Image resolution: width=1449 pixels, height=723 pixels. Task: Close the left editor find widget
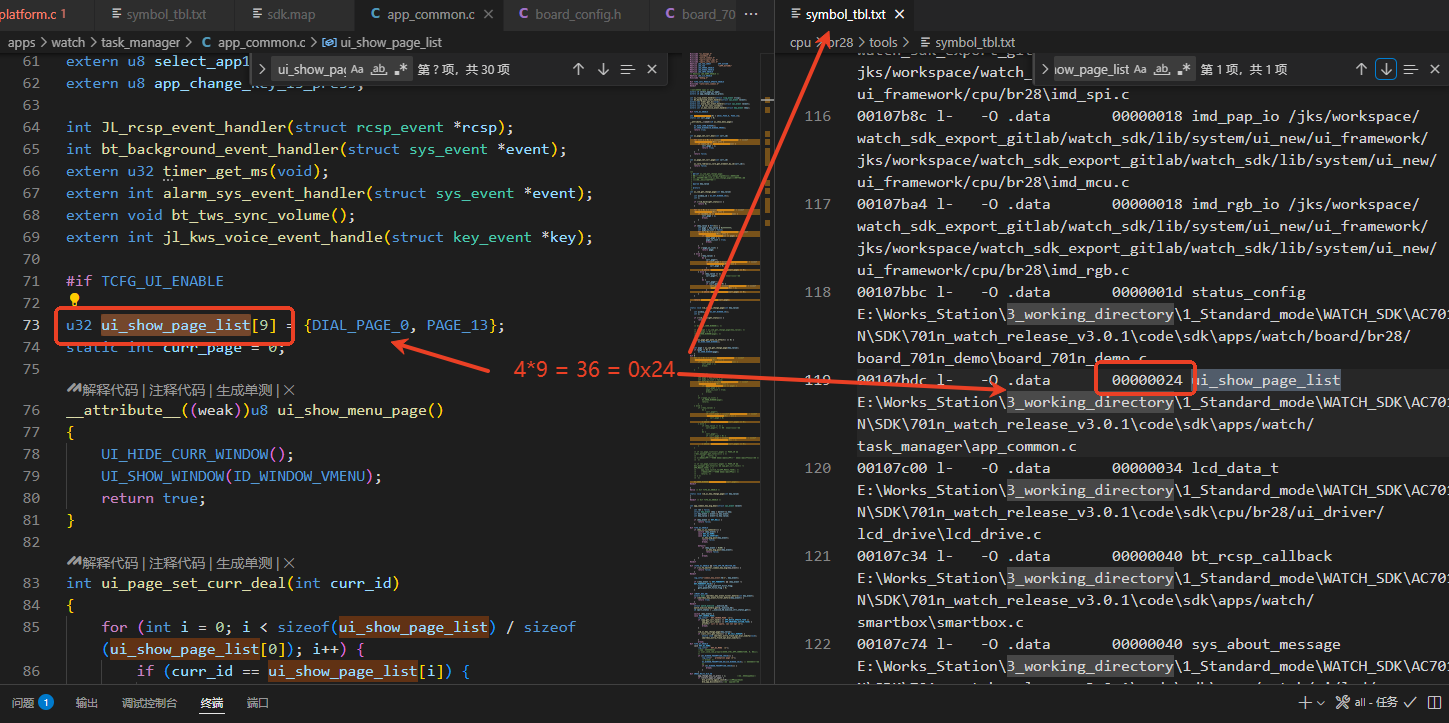coord(652,69)
